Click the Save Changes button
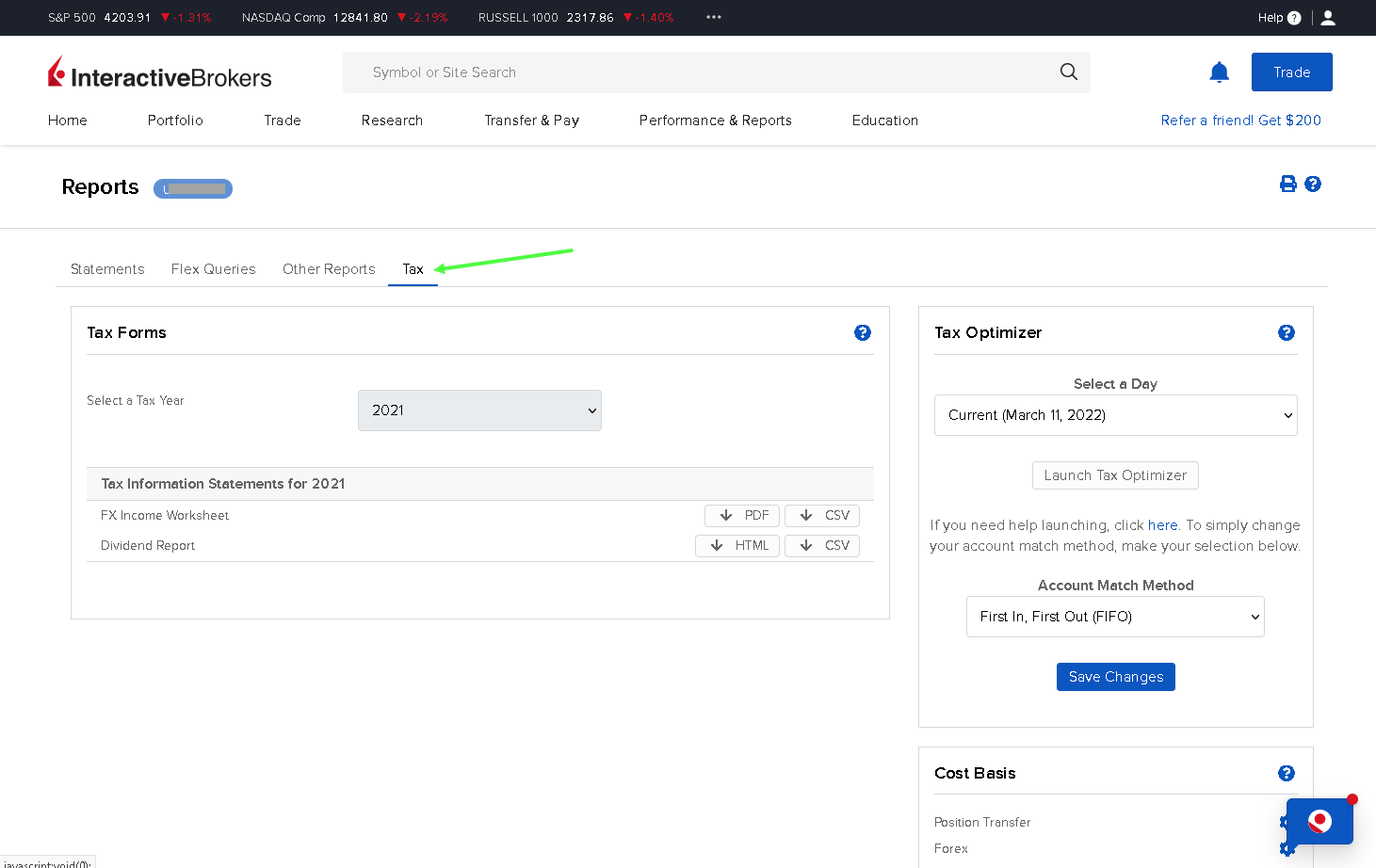 [x=1115, y=677]
